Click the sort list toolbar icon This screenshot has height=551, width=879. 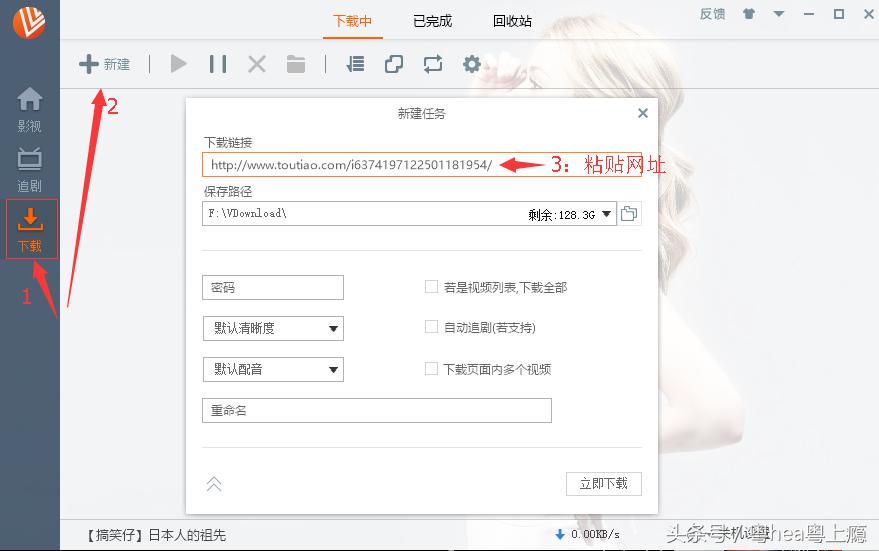[355, 64]
